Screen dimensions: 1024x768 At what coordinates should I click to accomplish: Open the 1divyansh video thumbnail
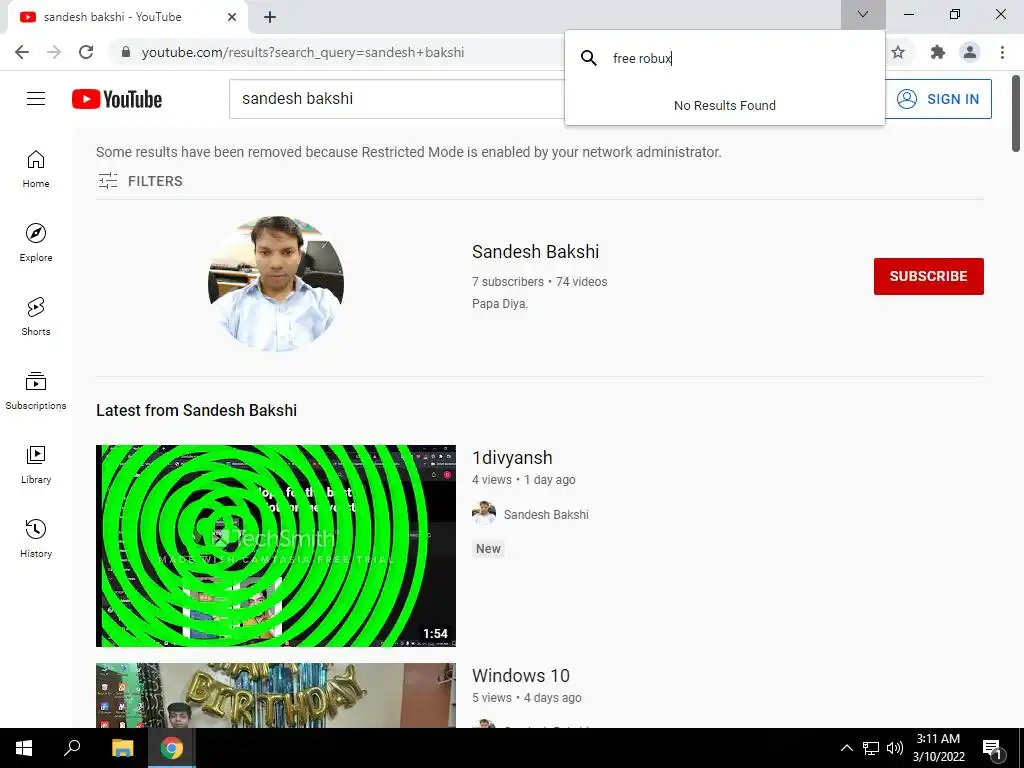coord(276,546)
